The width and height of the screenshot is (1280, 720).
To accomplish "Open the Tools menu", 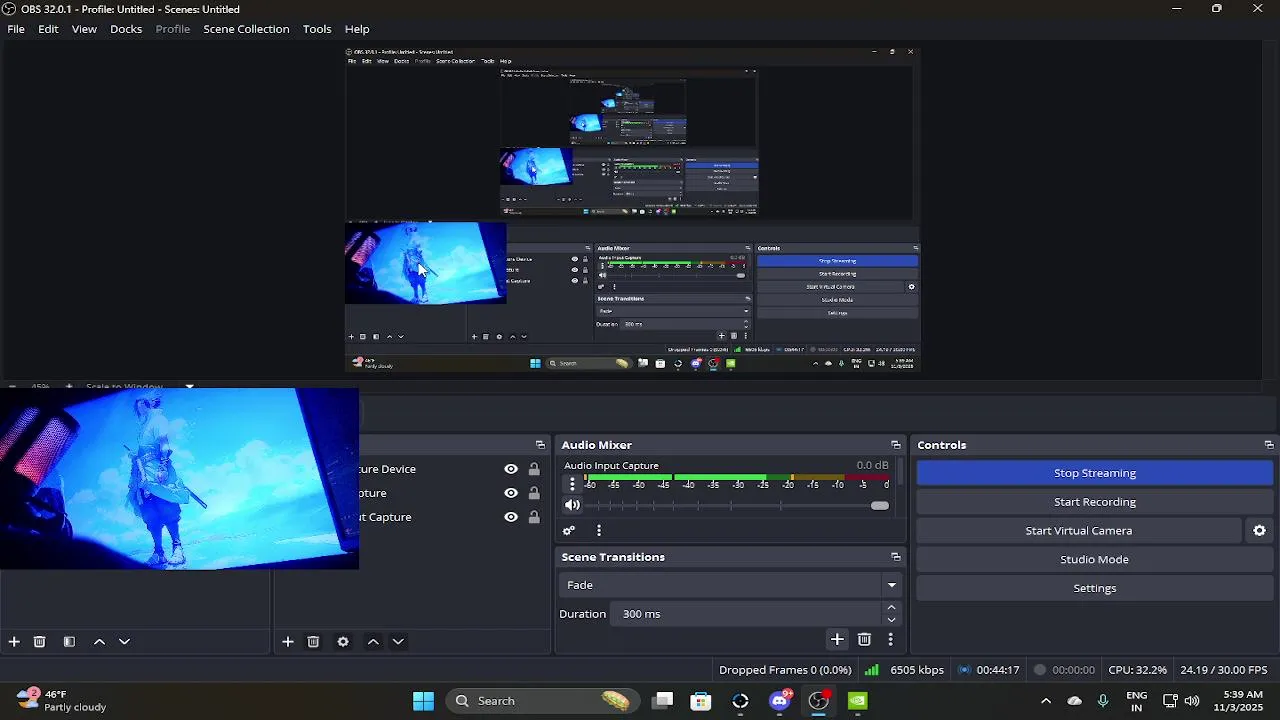I will [x=317, y=29].
